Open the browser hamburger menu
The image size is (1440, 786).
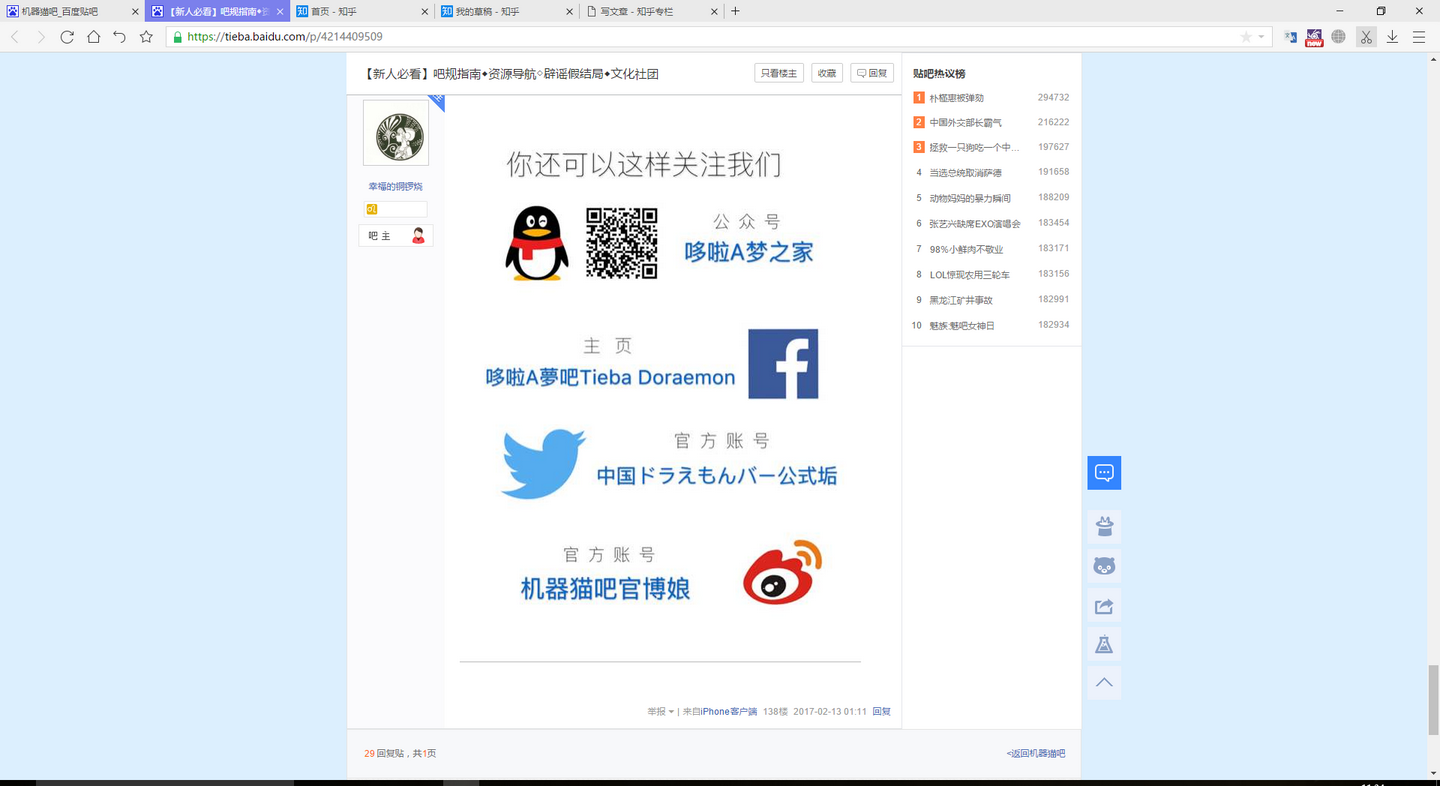tap(1418, 37)
